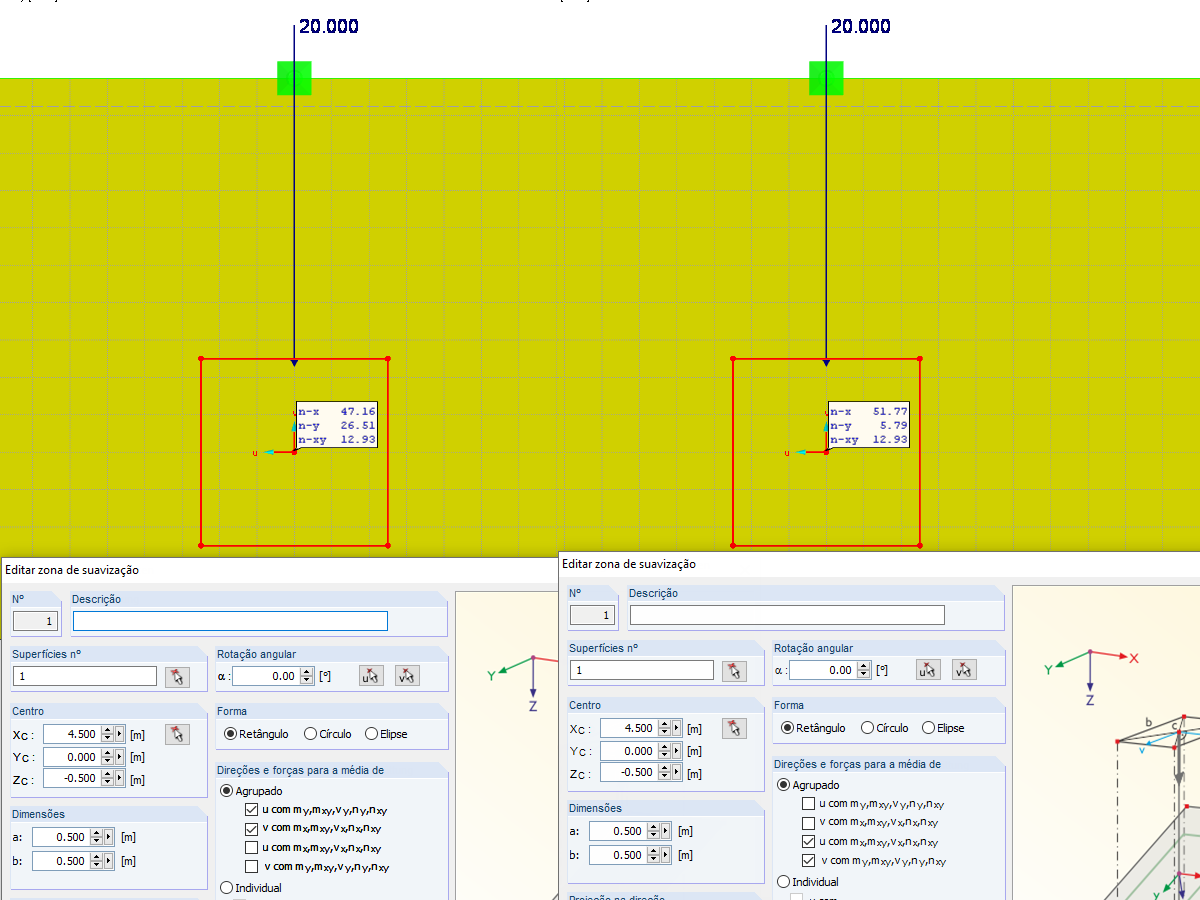Select Círculo shape in right dialog
This screenshot has width=1200, height=900.
point(887,728)
